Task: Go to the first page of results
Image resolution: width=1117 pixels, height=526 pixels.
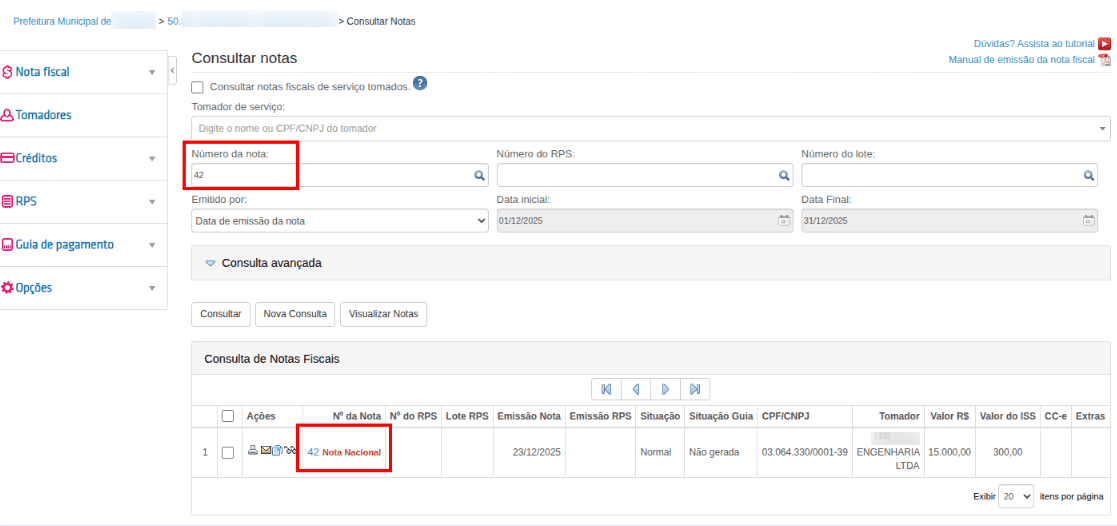Action: click(x=606, y=389)
